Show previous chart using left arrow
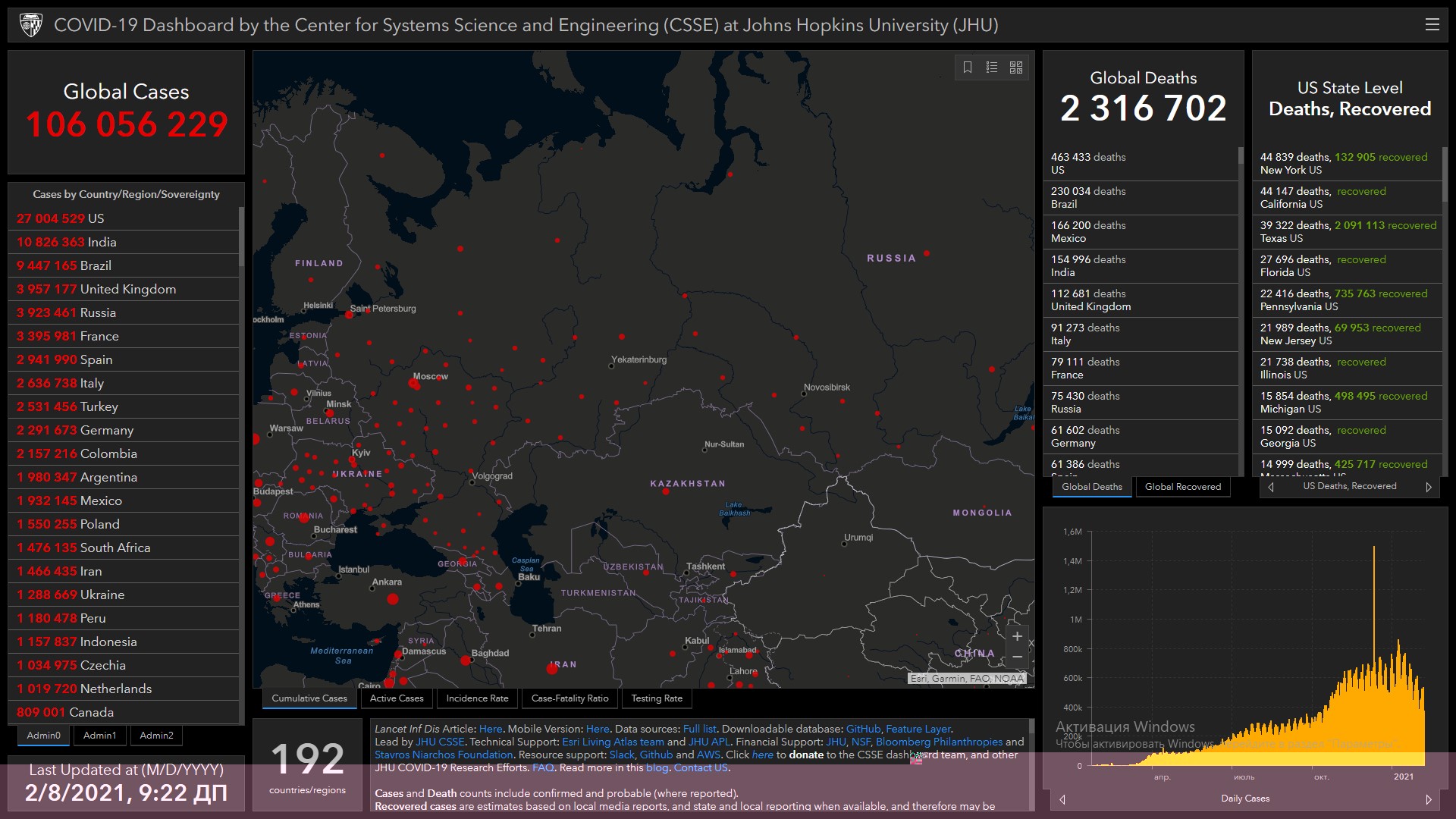The width and height of the screenshot is (1456, 819). tap(1062, 799)
